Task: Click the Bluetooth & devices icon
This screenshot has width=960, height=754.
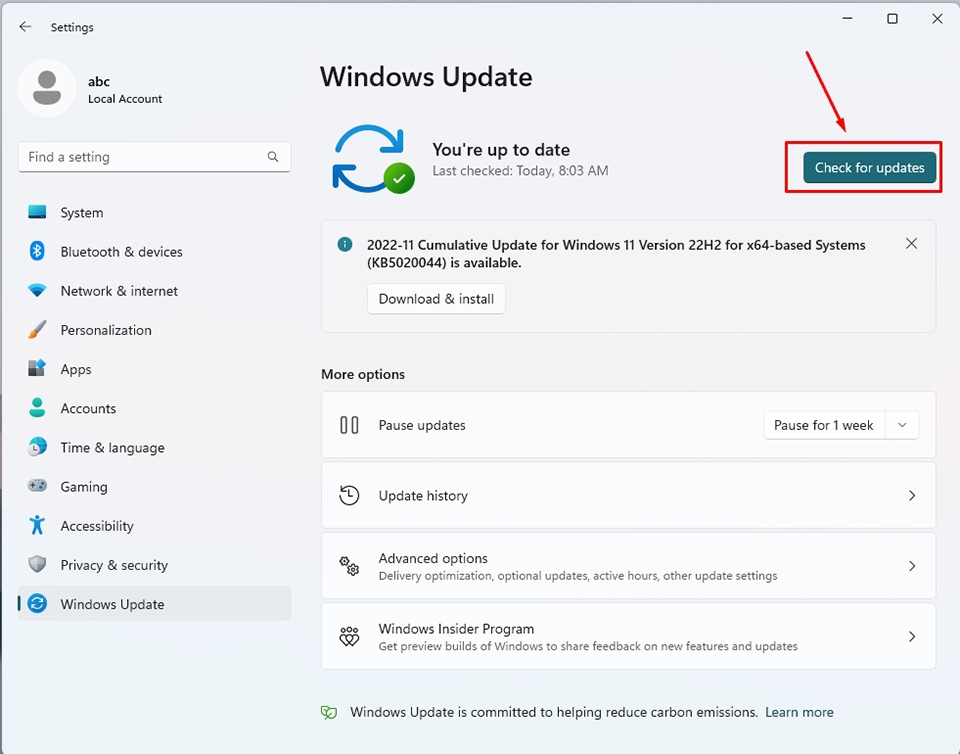Action: 38,252
